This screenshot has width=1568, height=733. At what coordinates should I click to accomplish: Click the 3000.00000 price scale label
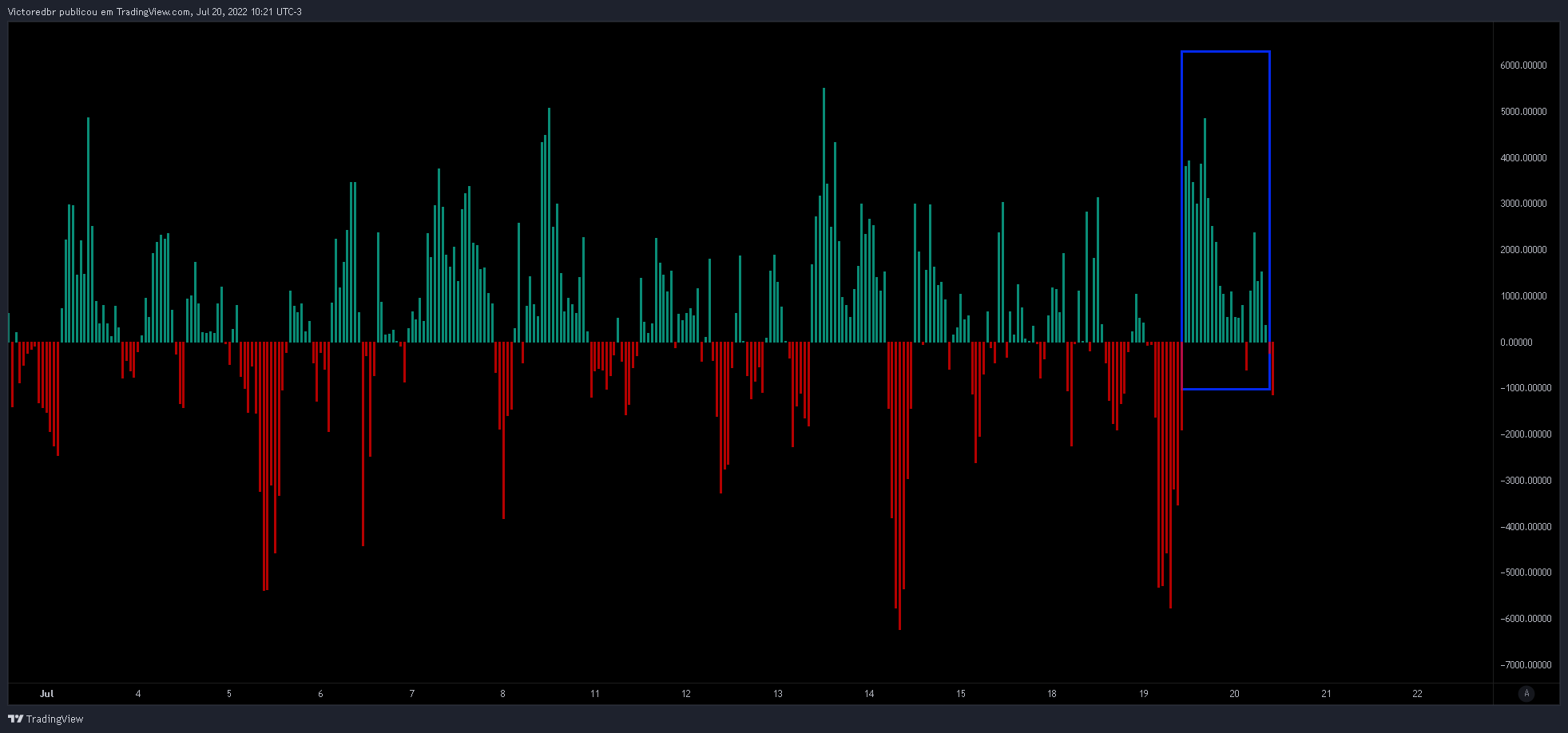point(1523,204)
